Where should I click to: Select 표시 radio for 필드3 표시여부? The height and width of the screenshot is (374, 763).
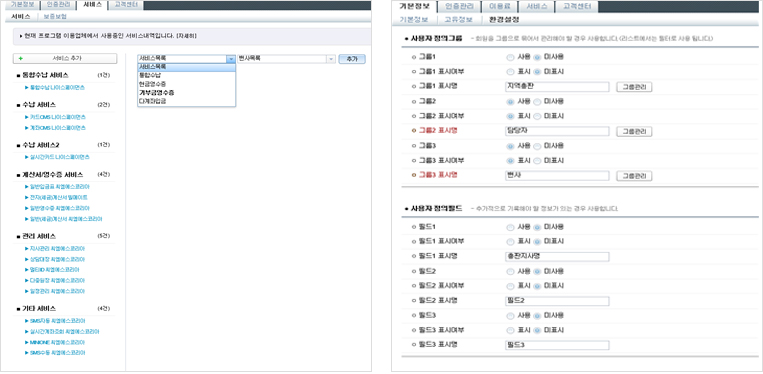pos(510,330)
